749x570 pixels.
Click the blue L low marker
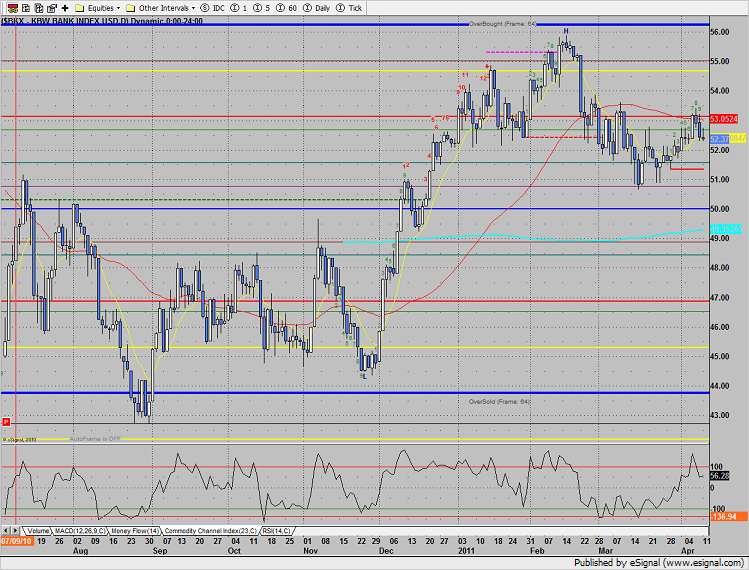364,376
